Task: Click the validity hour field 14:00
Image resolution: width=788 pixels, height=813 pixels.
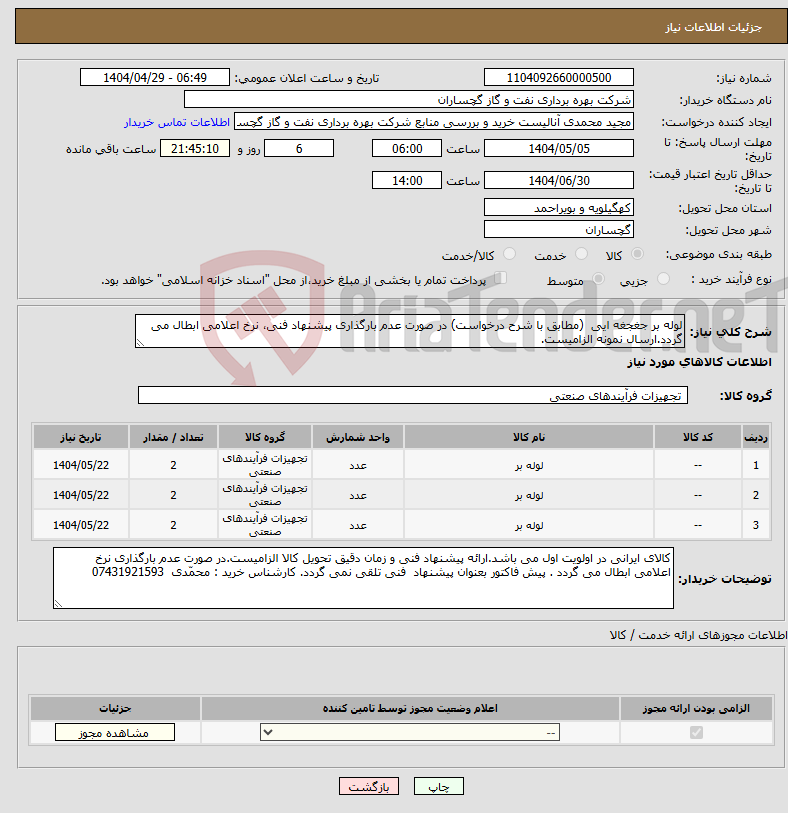Action: 407,181
